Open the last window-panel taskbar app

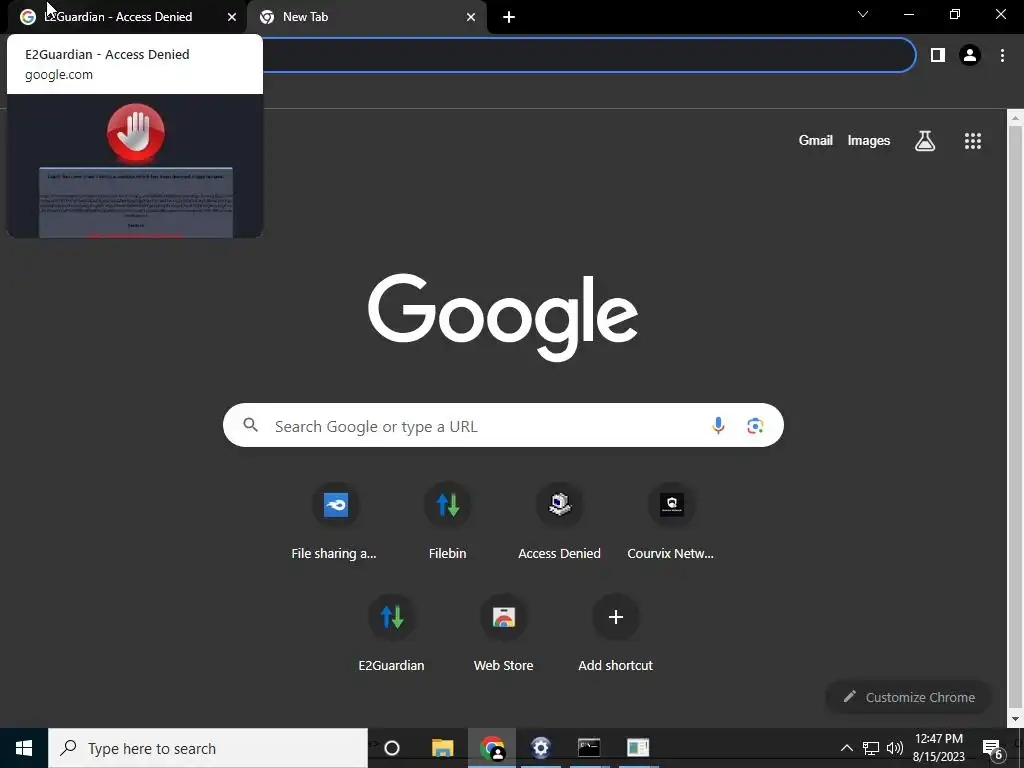(x=638, y=748)
